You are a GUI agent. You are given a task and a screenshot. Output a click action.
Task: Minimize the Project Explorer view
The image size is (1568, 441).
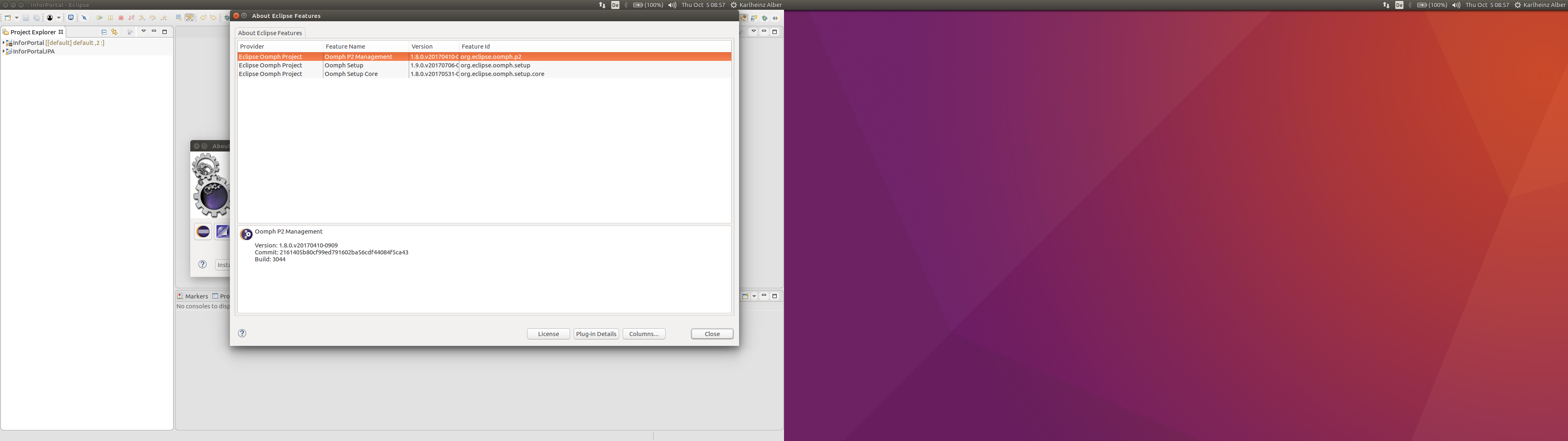point(154,31)
